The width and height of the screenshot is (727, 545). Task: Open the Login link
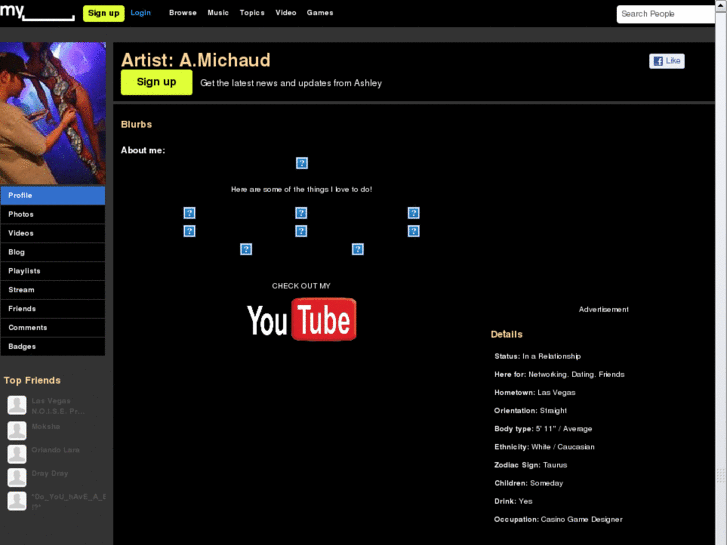point(140,13)
